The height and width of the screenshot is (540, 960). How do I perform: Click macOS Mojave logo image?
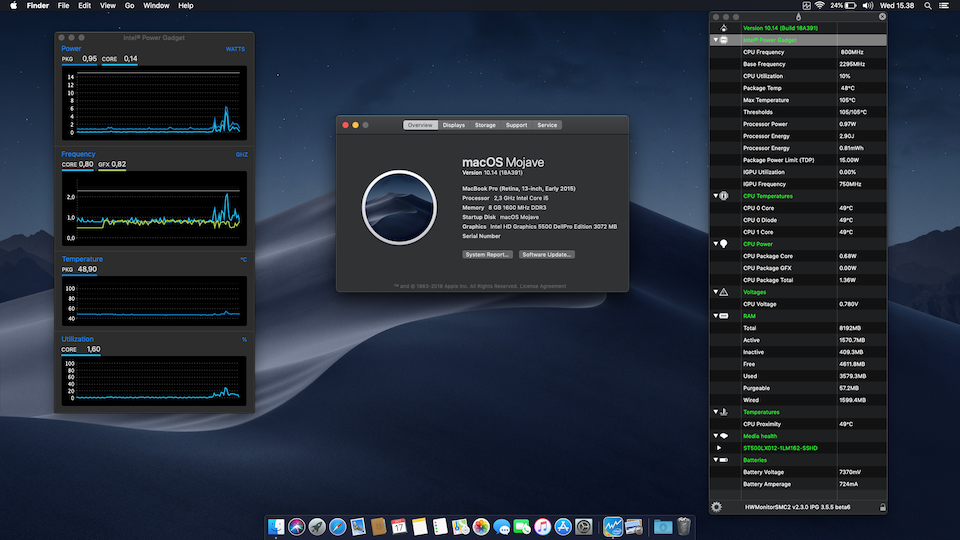[399, 208]
